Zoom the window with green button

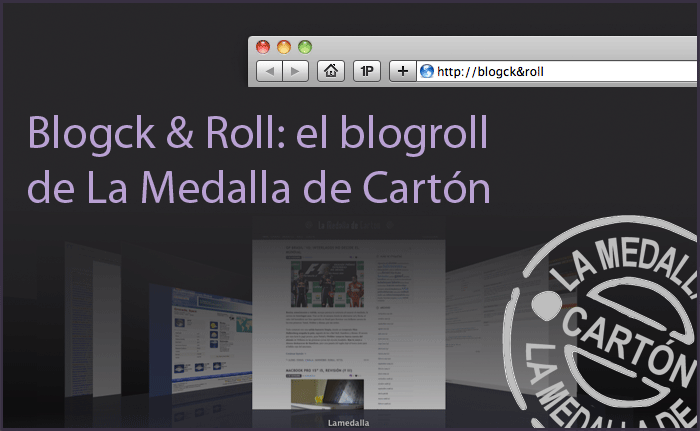click(x=305, y=47)
